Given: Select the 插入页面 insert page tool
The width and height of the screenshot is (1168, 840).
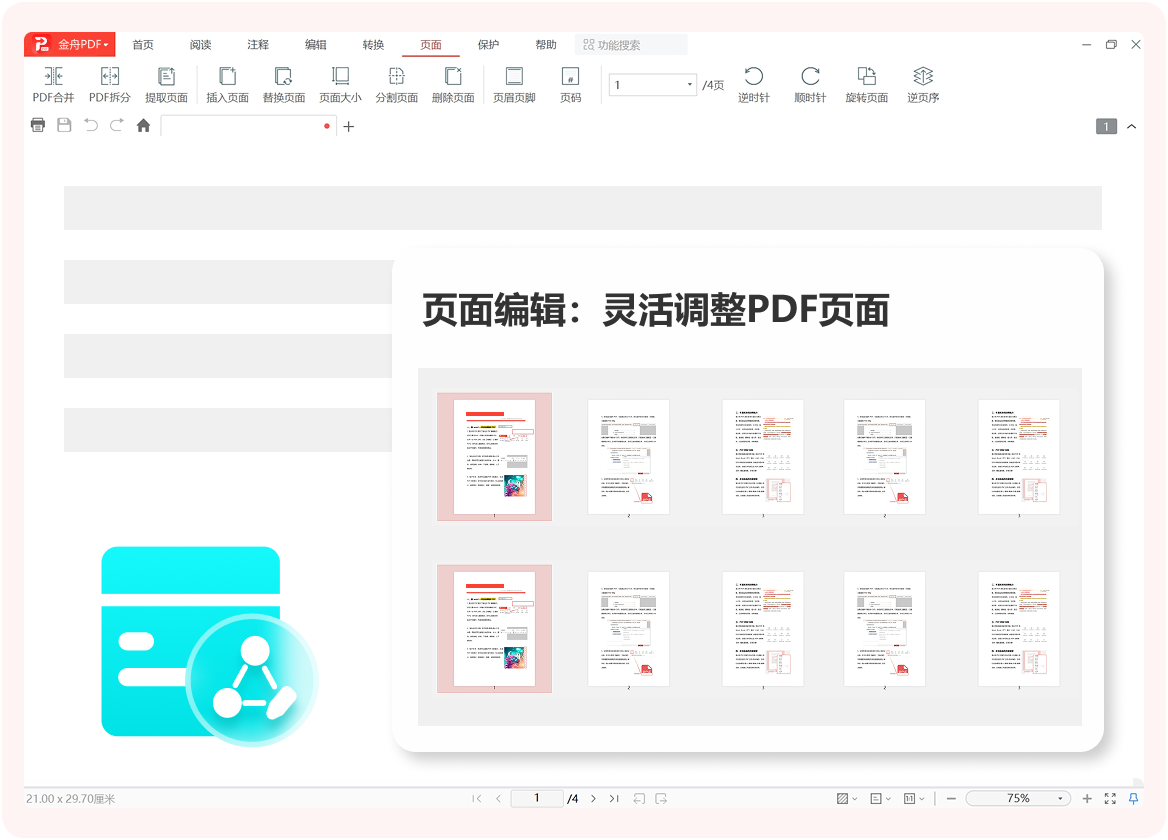Looking at the screenshot, I should [227, 85].
